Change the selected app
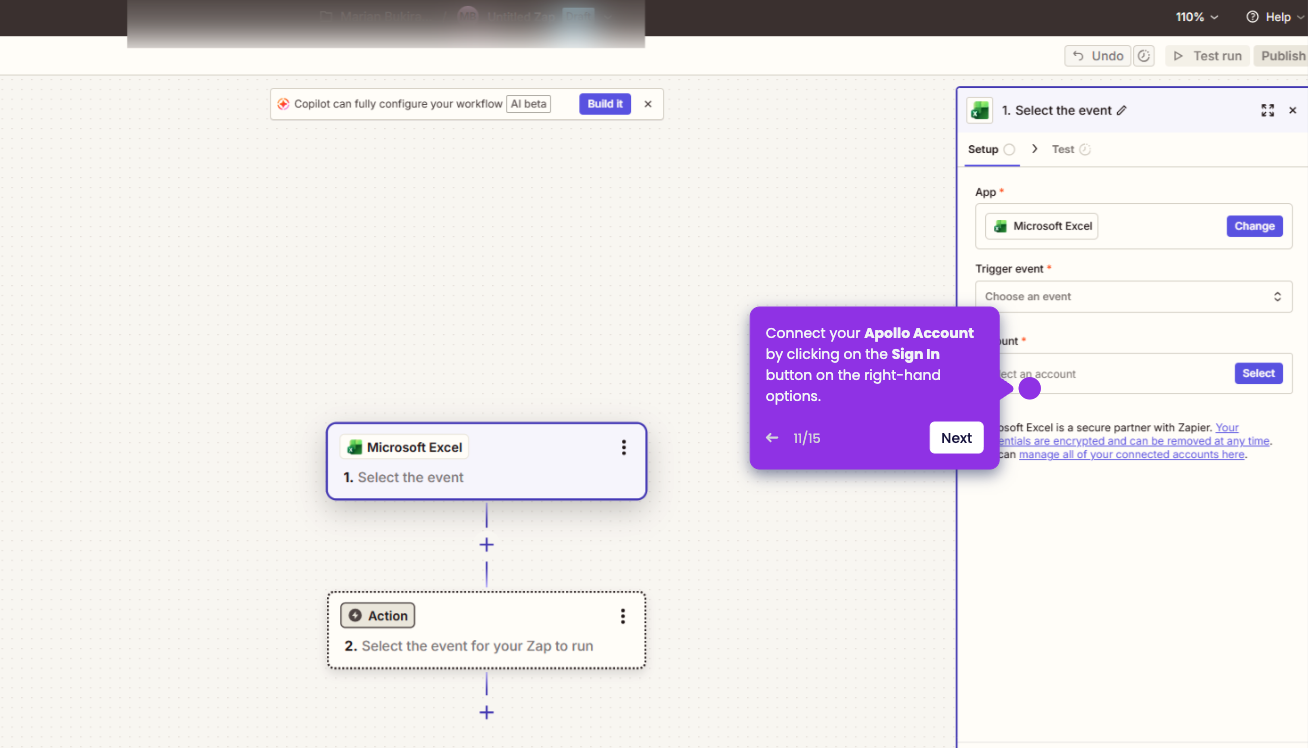 coord(1254,226)
